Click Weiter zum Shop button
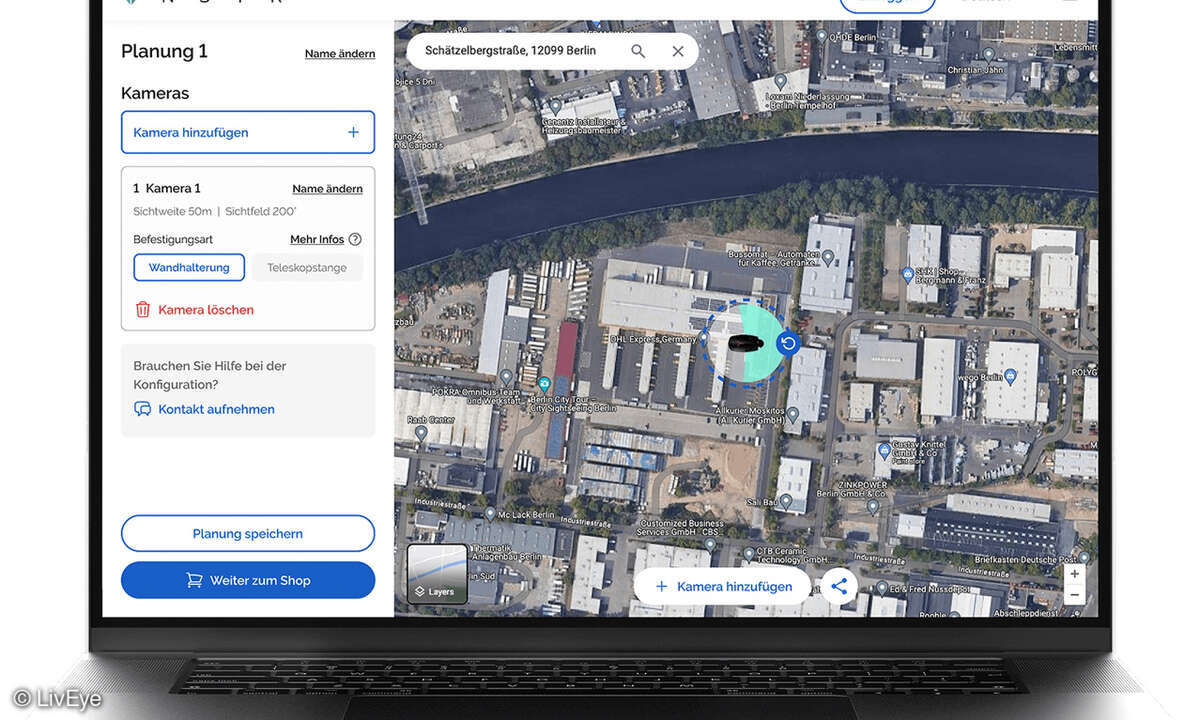1200x720 pixels. (x=248, y=580)
